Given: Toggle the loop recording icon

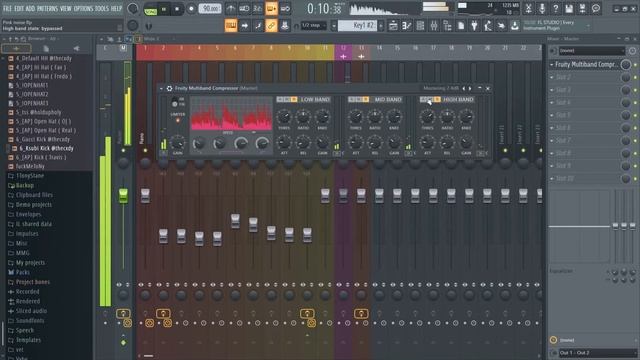Looking at the screenshot, I should coord(285,8).
